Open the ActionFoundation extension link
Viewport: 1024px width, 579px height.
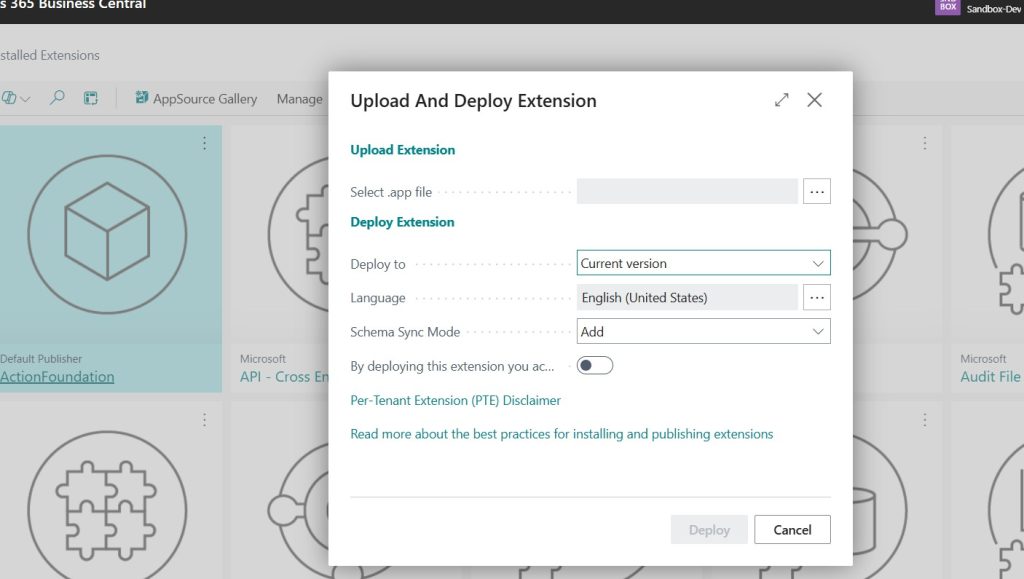pyautogui.click(x=57, y=377)
